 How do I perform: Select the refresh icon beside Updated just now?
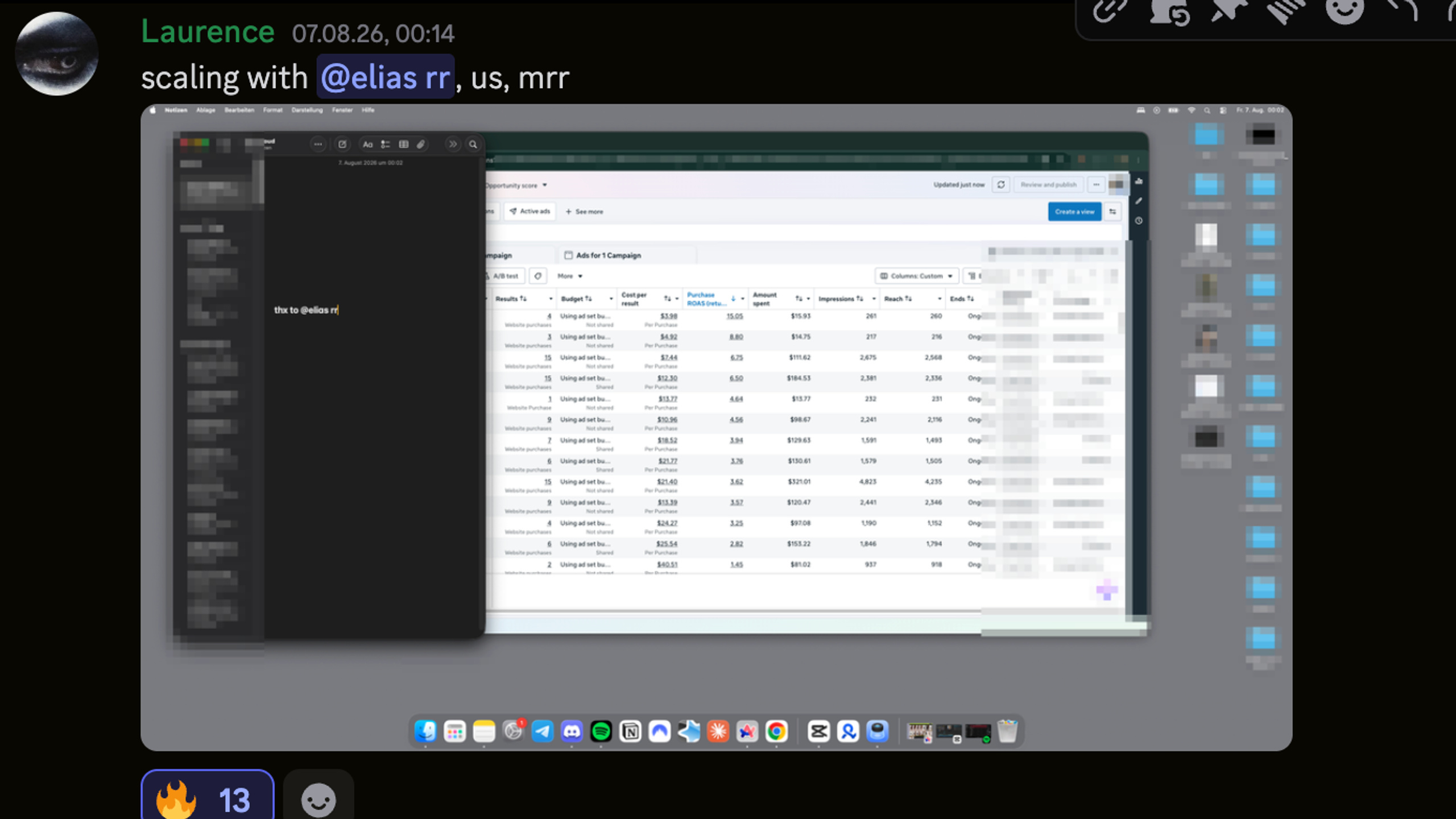click(1001, 185)
